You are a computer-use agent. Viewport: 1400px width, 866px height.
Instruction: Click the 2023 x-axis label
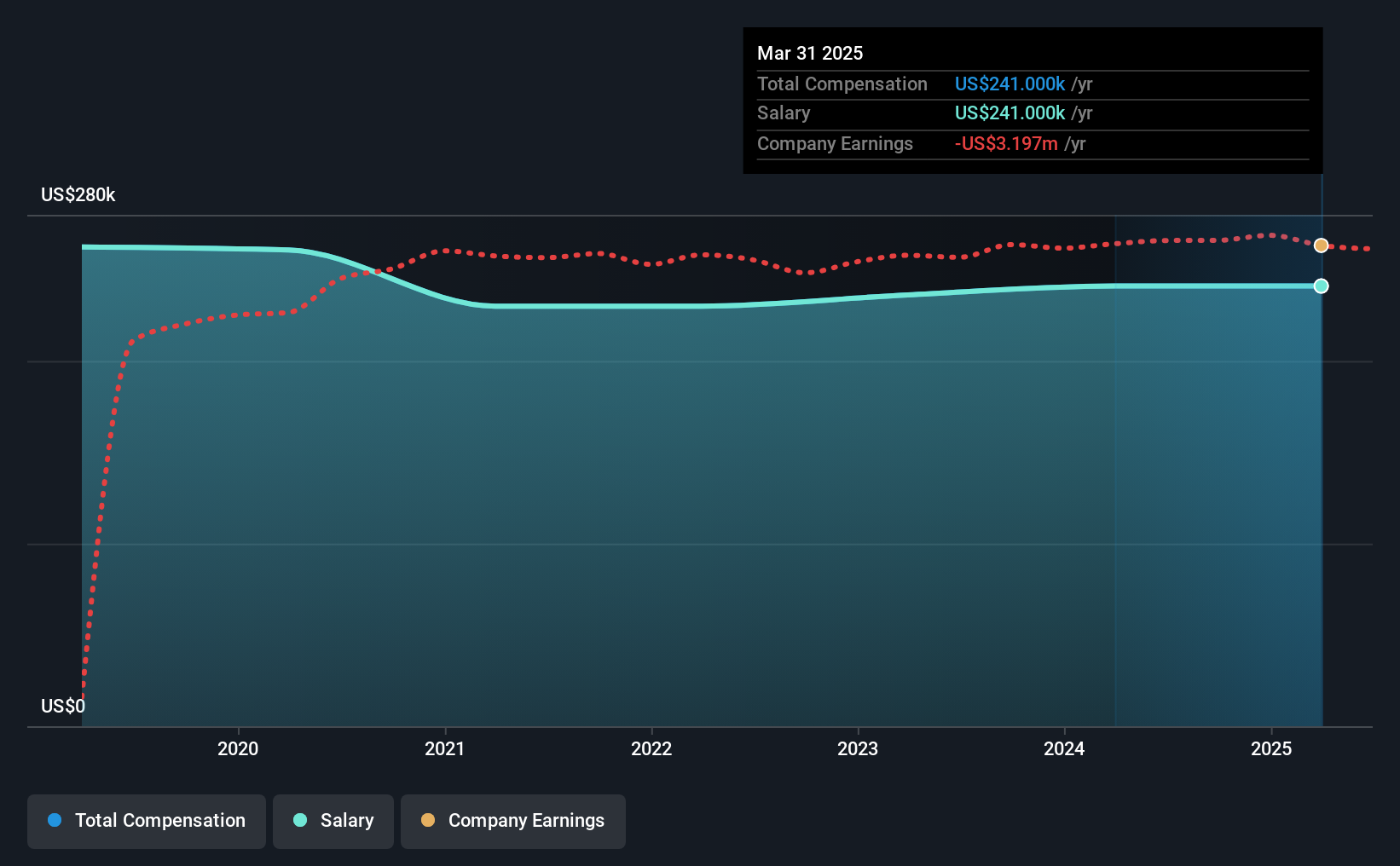click(x=858, y=748)
